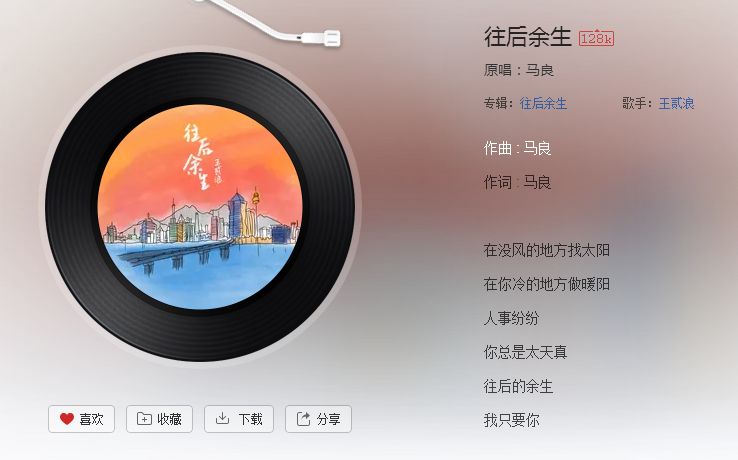The width and height of the screenshot is (738, 460).
Task: Select lyric line 在你冷的地方做暖阳
Action: 546,284
